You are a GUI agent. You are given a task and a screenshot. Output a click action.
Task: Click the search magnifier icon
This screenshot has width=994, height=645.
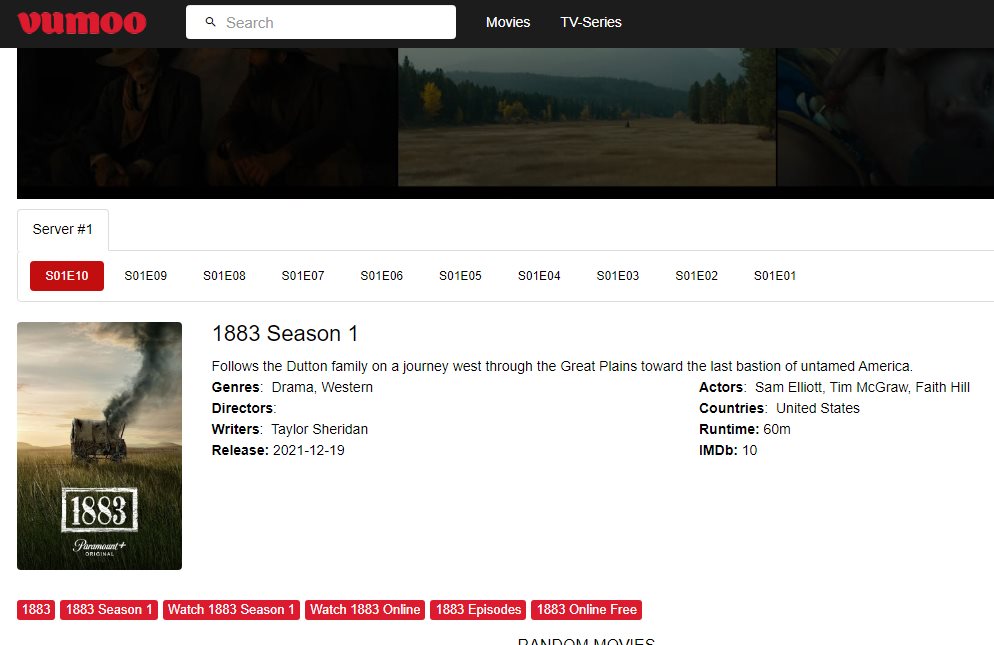click(x=210, y=22)
